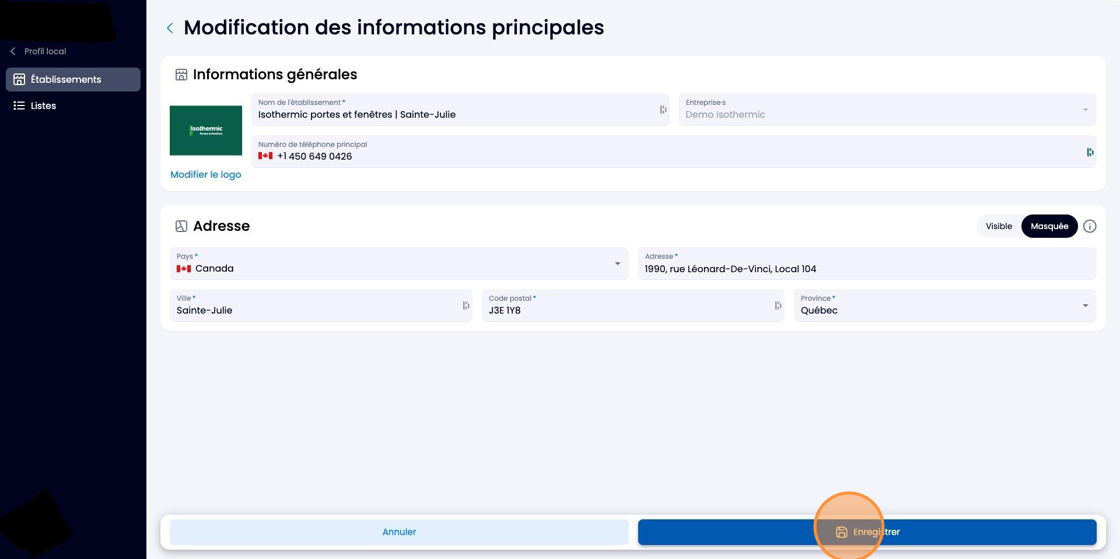Click the Listes list icon in sidebar
1120x559 pixels.
(19, 106)
